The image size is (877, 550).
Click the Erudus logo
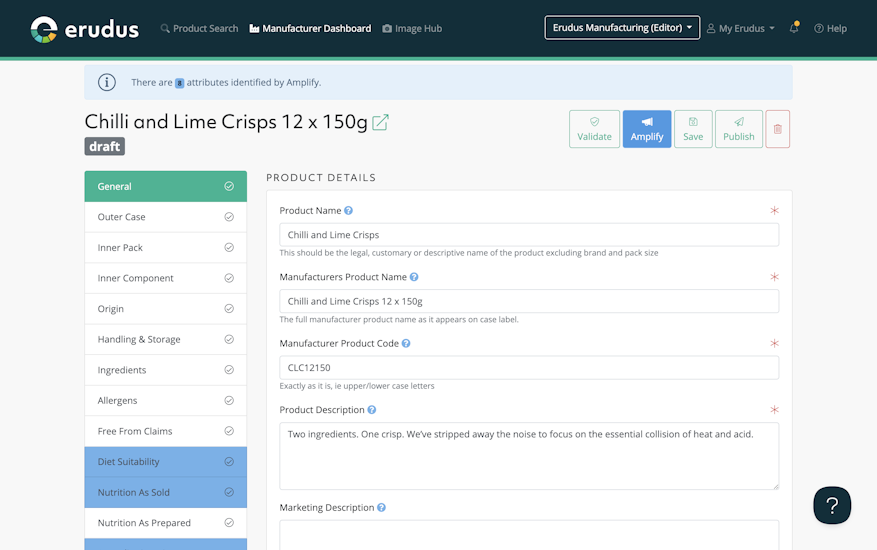[84, 29]
